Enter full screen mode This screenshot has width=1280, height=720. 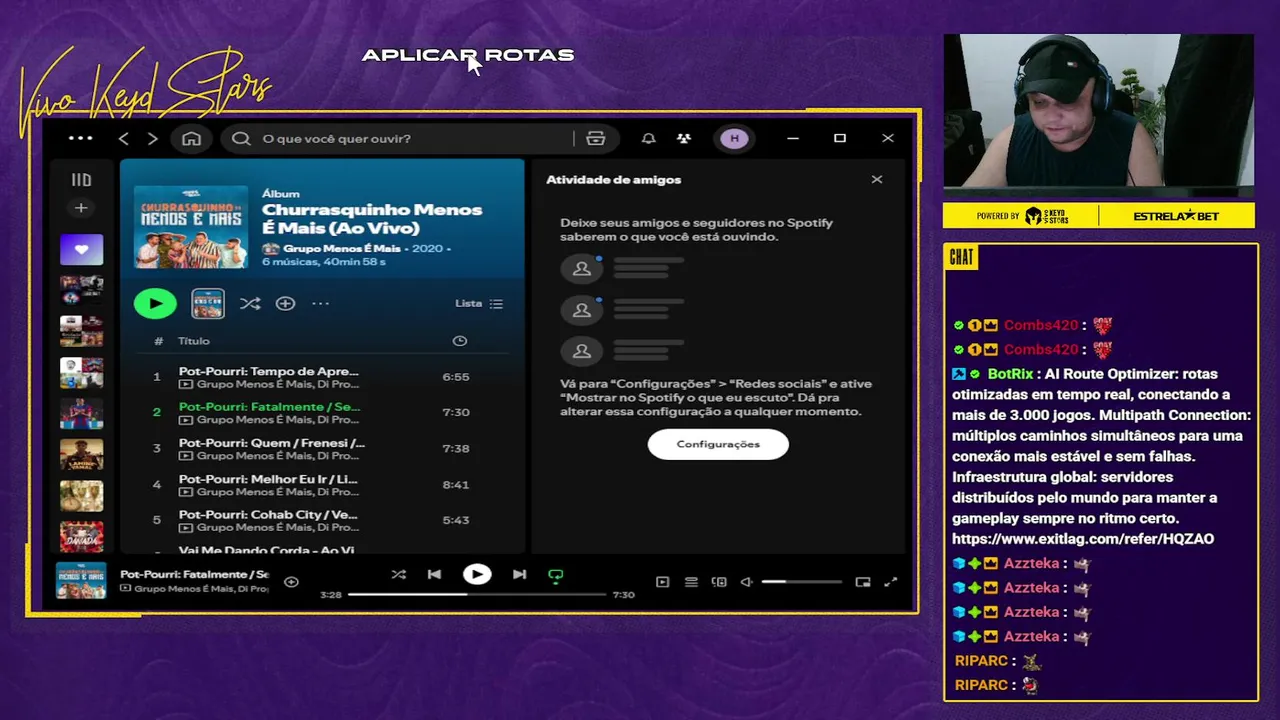[x=891, y=582]
